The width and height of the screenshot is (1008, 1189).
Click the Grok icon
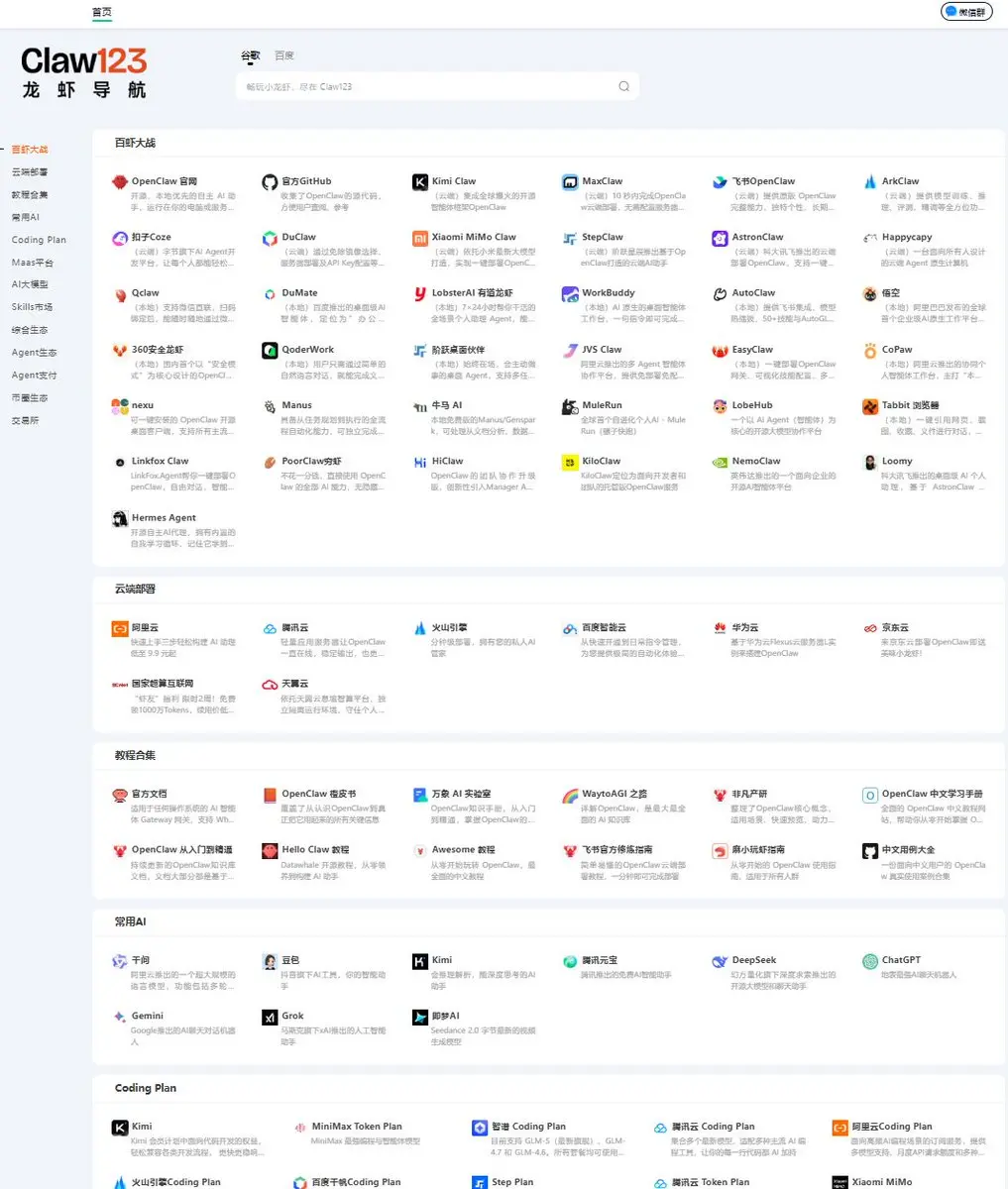270,1017
